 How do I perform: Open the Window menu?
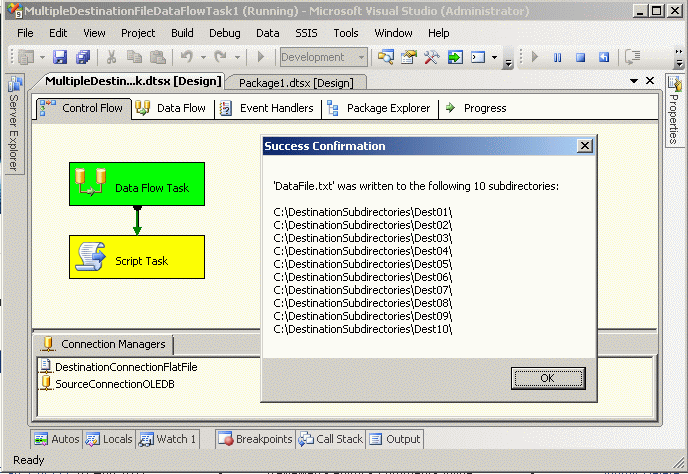click(393, 33)
